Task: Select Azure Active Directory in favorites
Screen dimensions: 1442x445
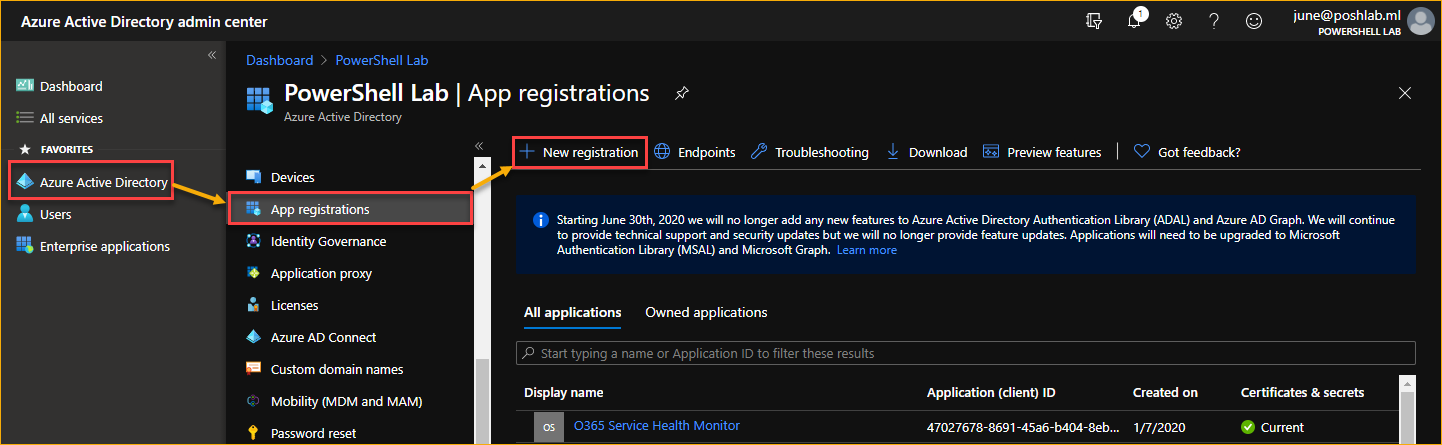Action: [x=90, y=182]
